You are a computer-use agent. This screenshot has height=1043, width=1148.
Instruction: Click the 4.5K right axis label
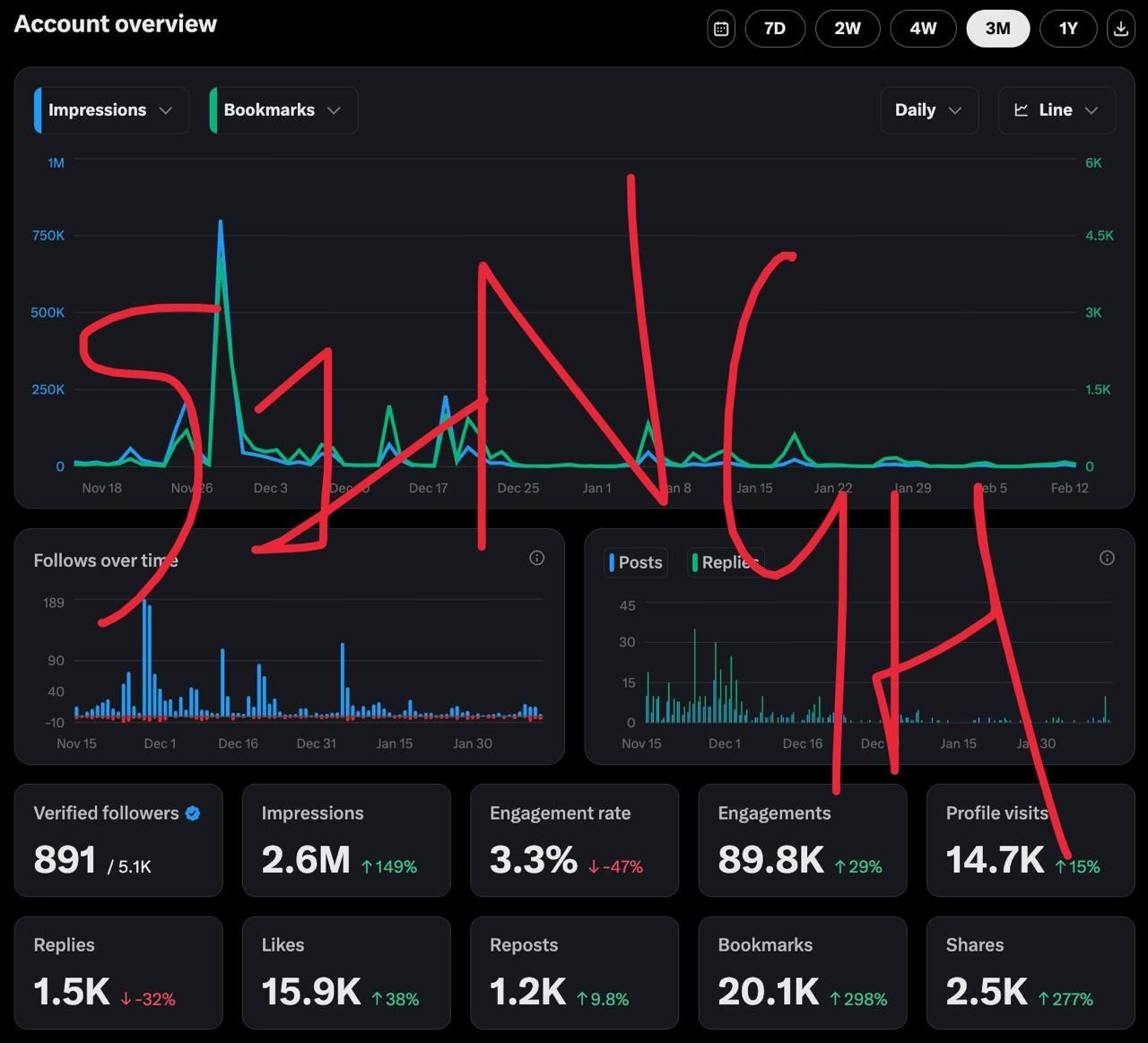tap(1100, 236)
